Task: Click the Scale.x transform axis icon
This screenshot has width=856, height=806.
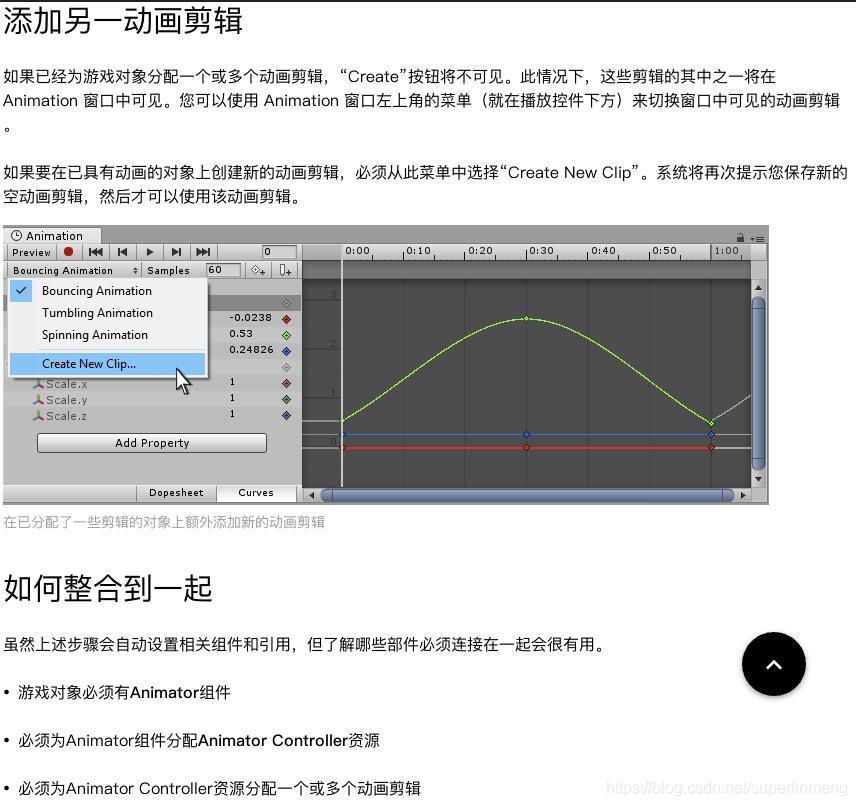Action: click(x=38, y=384)
